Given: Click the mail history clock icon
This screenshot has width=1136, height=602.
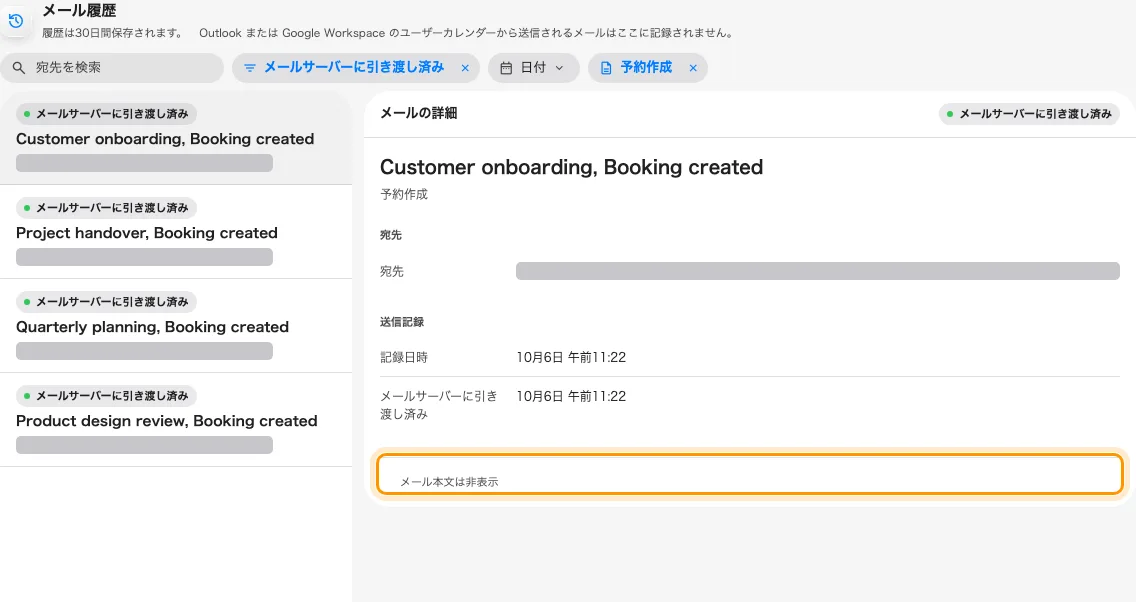Looking at the screenshot, I should [x=16, y=21].
